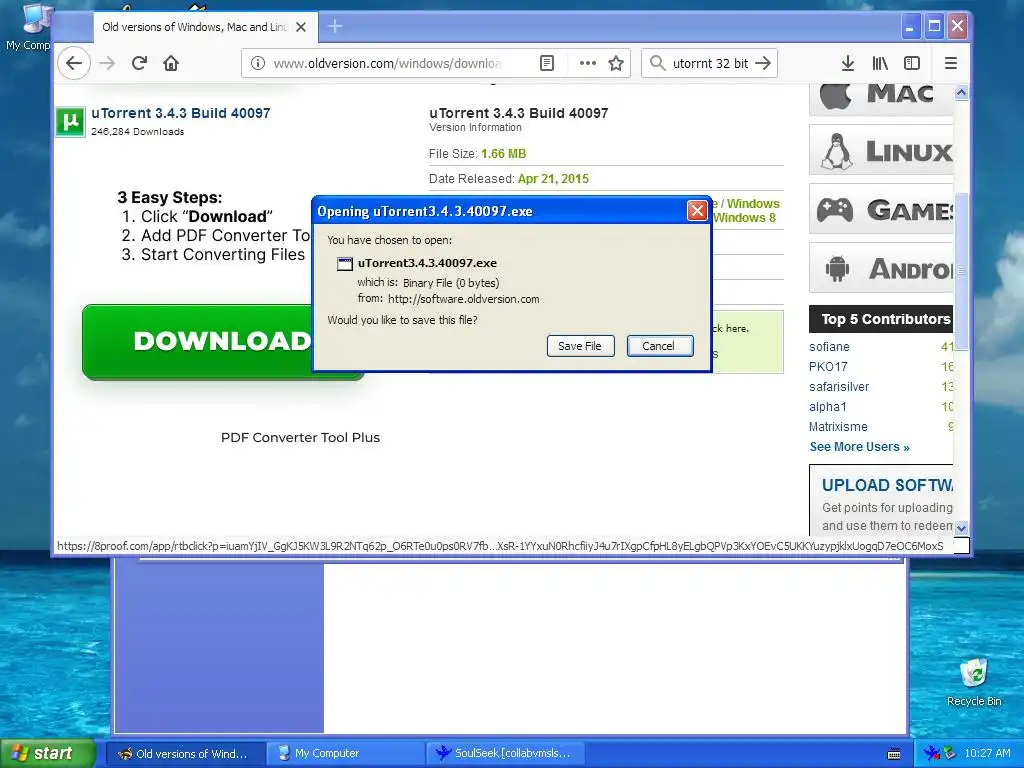Open the Linux category penguin icon
Image resolution: width=1024 pixels, height=768 pixels.
tap(837, 152)
